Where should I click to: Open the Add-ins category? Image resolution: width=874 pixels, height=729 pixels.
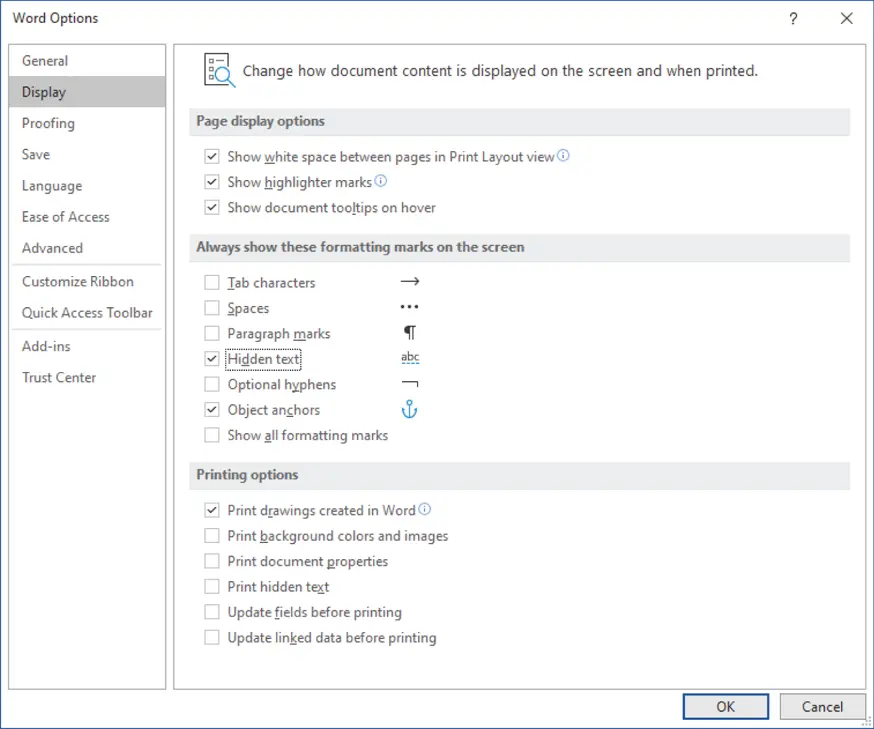(87, 346)
